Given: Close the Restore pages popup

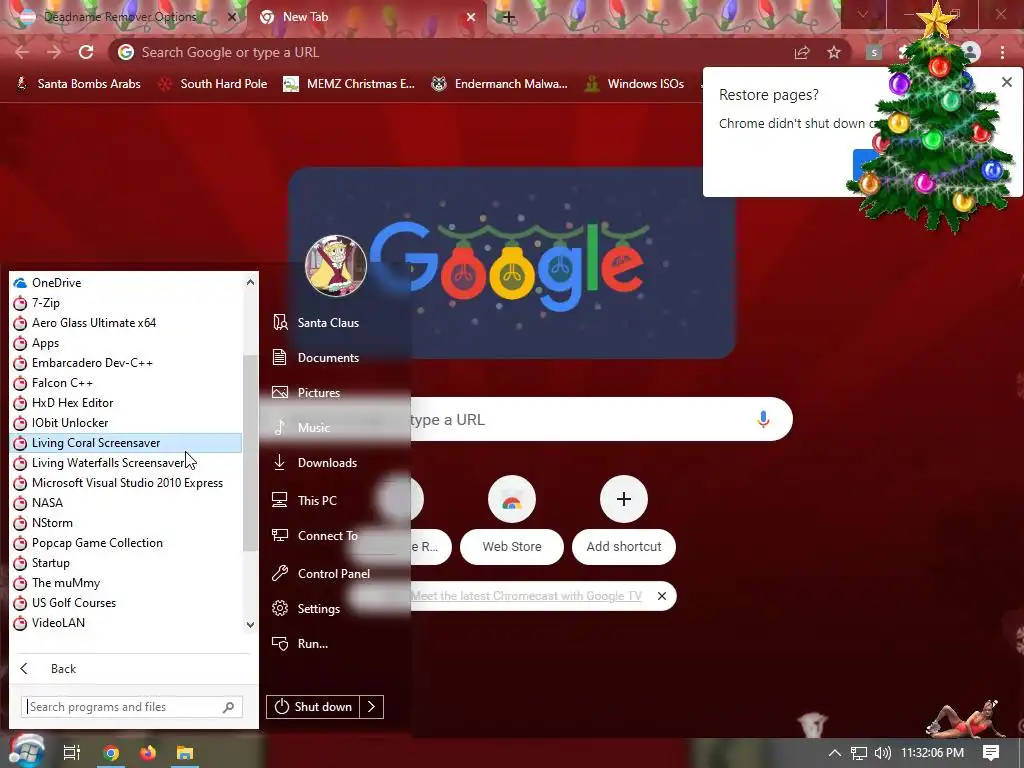Looking at the screenshot, I should 1006,82.
